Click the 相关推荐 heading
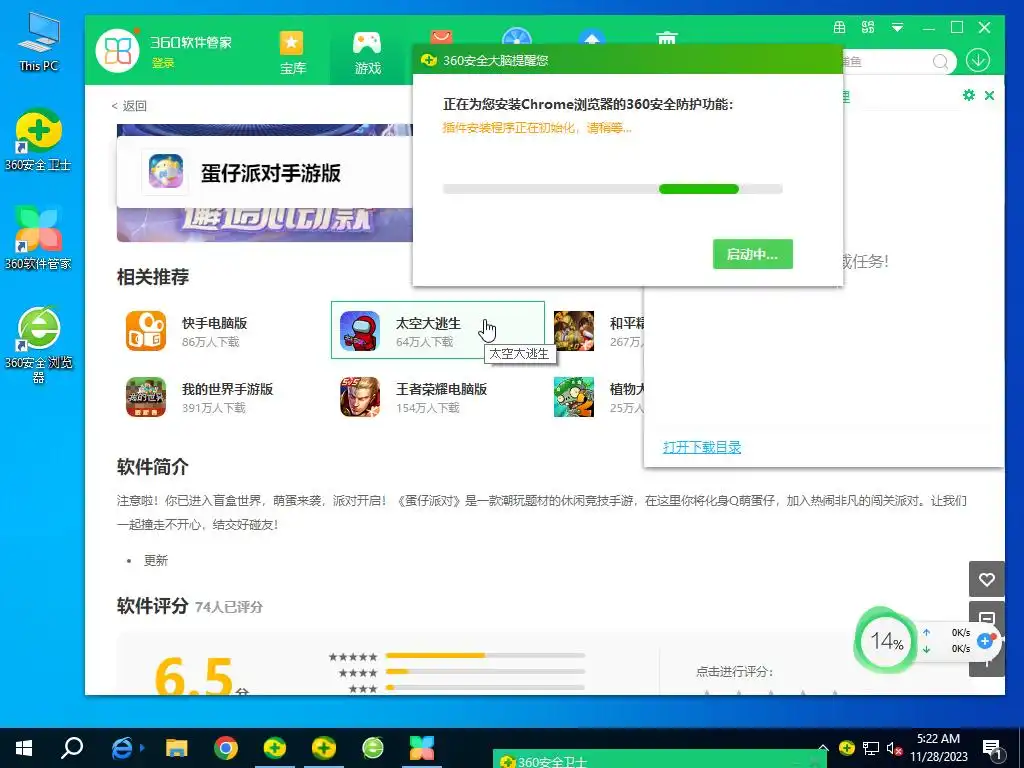 [x=153, y=277]
